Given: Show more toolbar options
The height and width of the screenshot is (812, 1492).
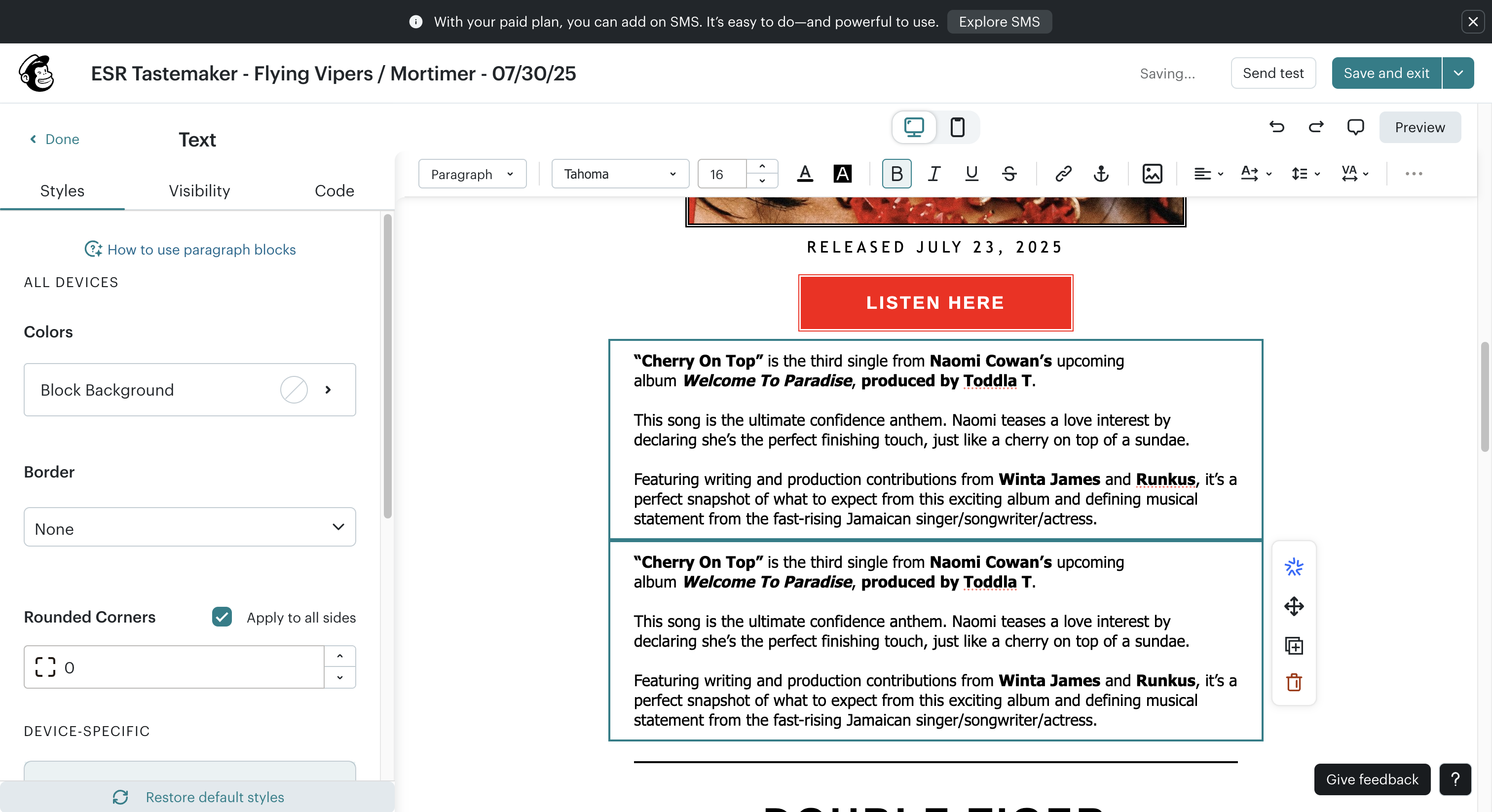Looking at the screenshot, I should coord(1414,174).
